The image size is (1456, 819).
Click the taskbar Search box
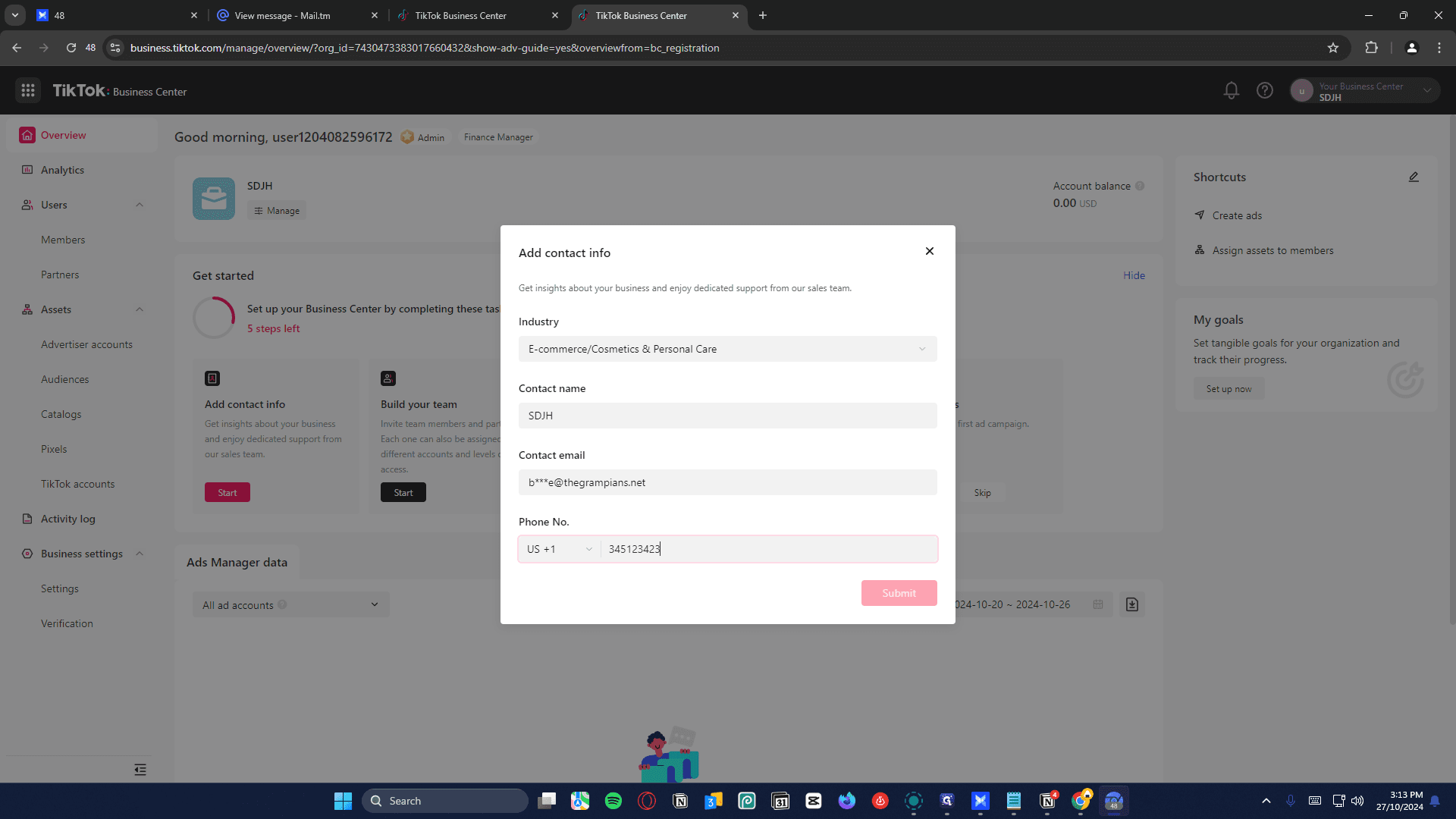(445, 801)
